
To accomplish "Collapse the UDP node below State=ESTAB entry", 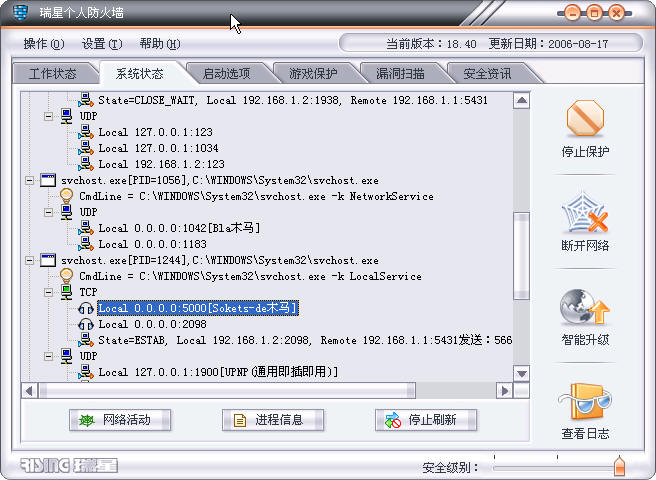I will point(49,356).
